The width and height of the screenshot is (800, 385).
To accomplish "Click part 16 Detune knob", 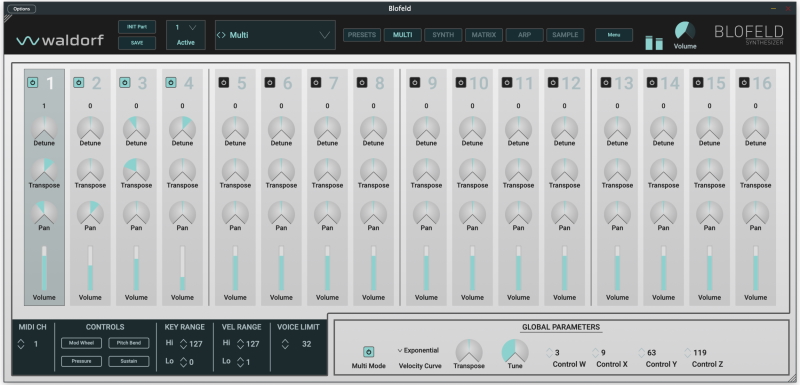I will point(756,129).
